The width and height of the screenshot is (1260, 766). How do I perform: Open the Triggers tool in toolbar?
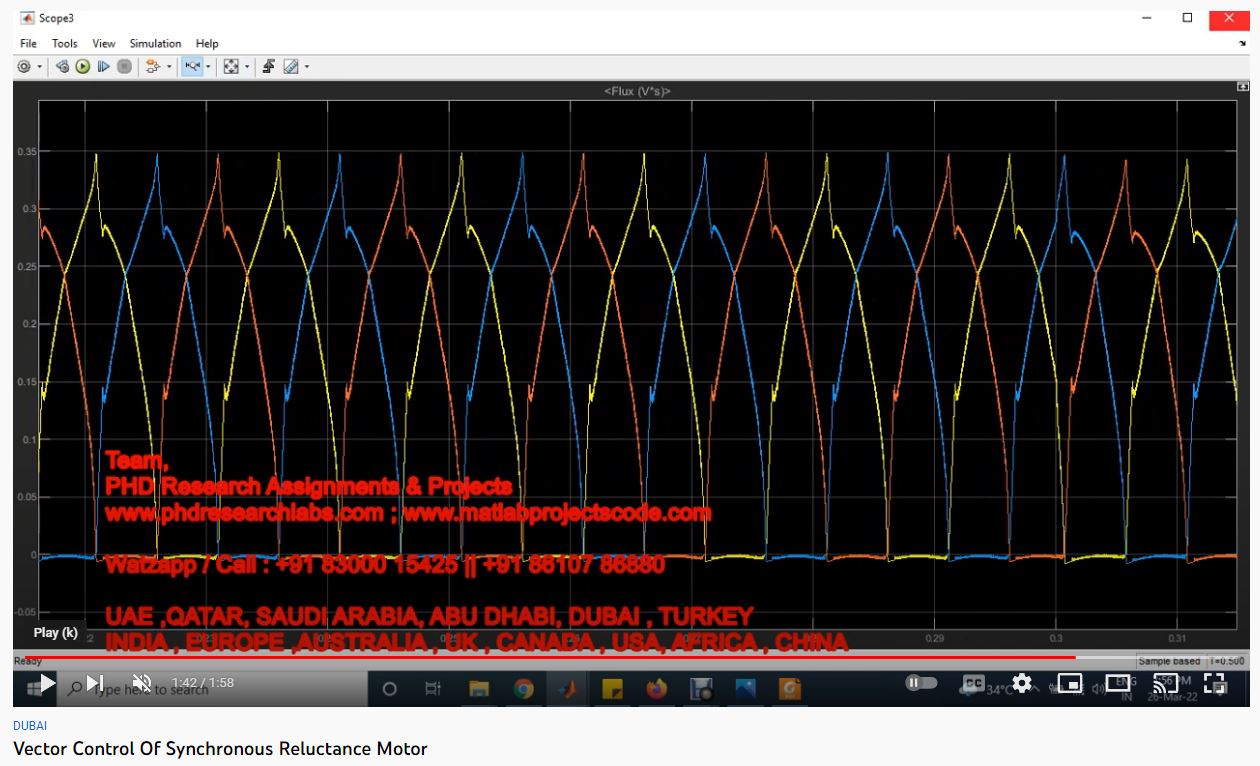(269, 67)
